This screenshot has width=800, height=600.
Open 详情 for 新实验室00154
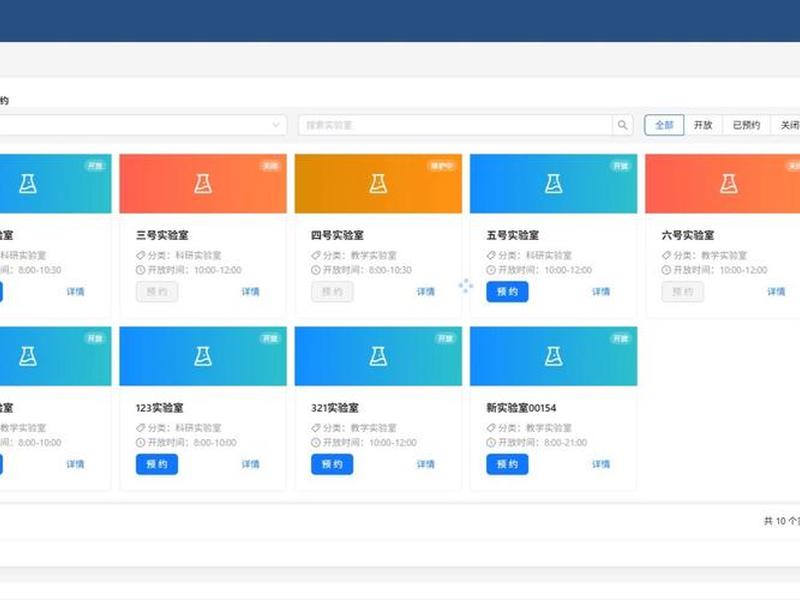pos(601,464)
